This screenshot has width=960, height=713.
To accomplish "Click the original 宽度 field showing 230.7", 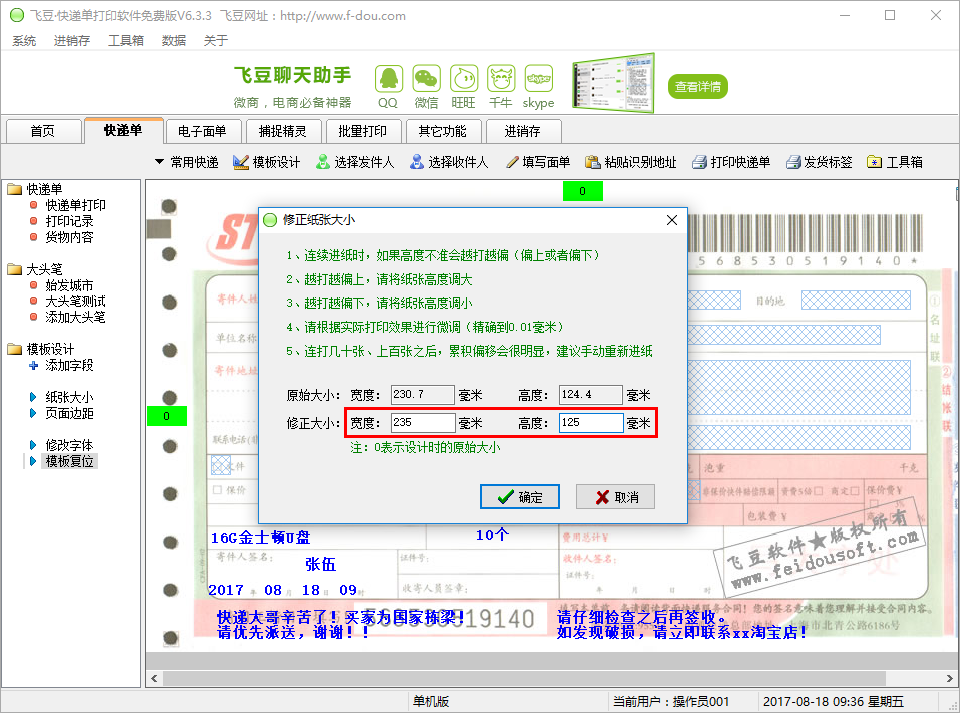I will (x=422, y=395).
